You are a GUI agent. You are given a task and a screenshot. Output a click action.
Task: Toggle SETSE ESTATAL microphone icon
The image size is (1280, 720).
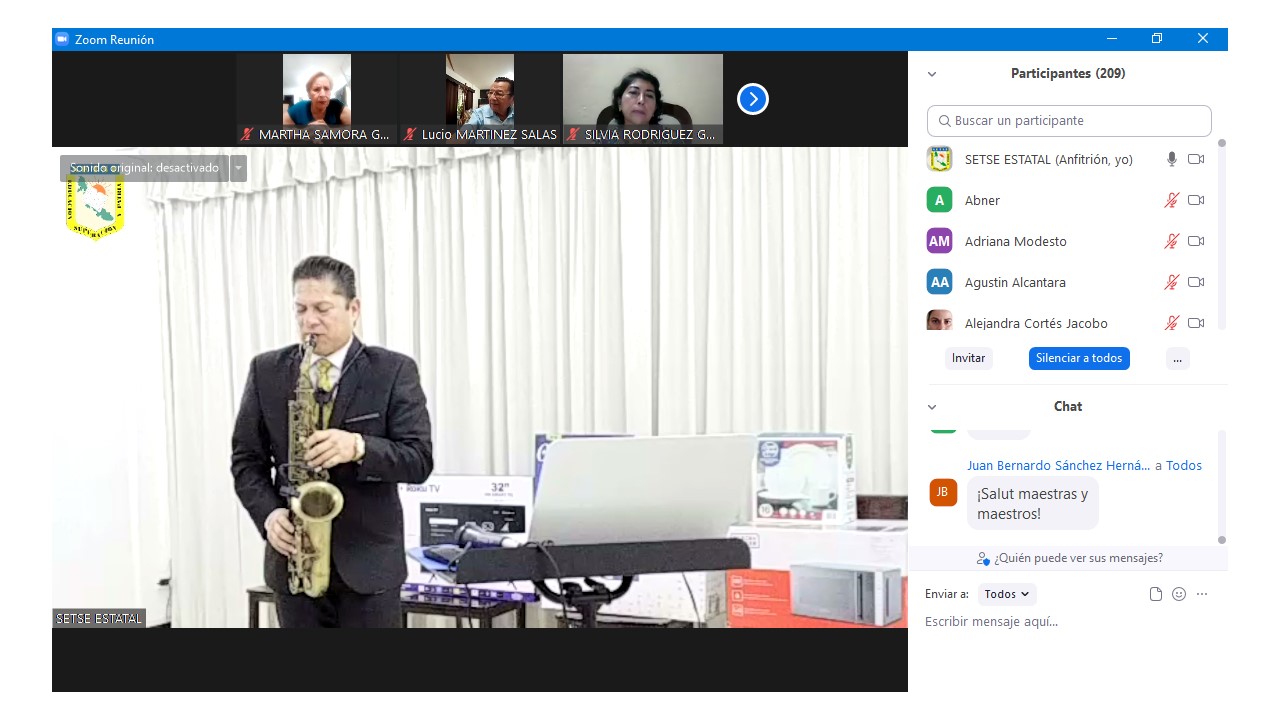point(1172,159)
